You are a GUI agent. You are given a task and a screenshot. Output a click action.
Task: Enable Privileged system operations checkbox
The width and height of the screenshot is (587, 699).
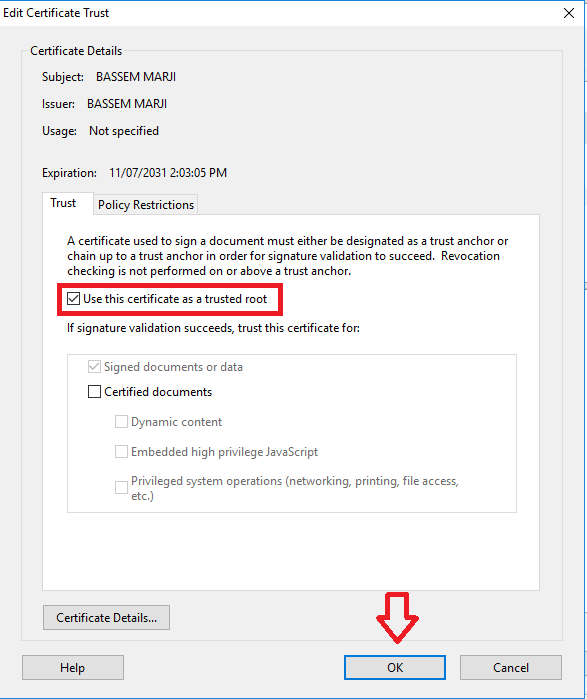pos(121,487)
